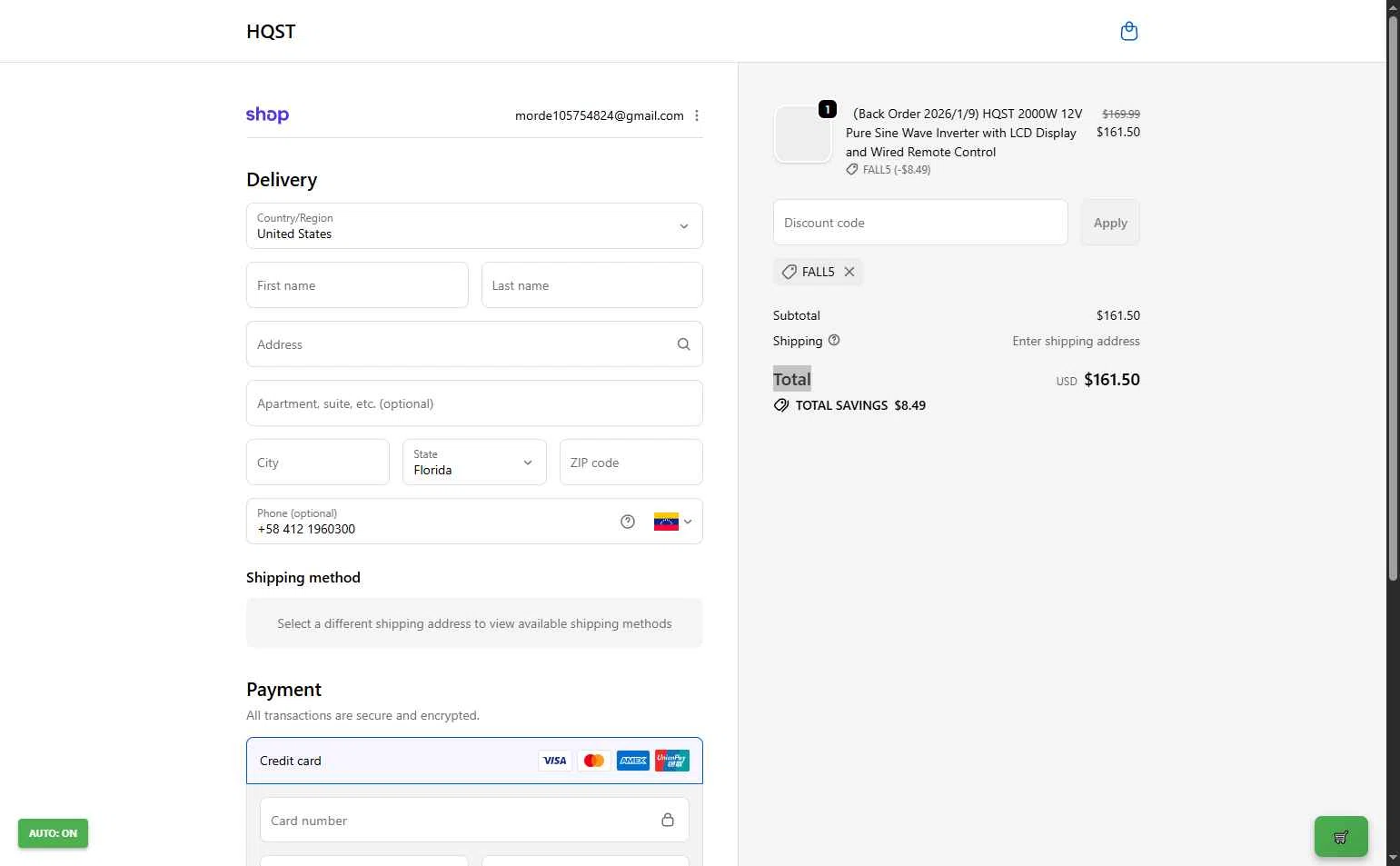Viewport: 1400px width, 866px height.
Task: Click the shipping methods notice box
Action: point(474,622)
